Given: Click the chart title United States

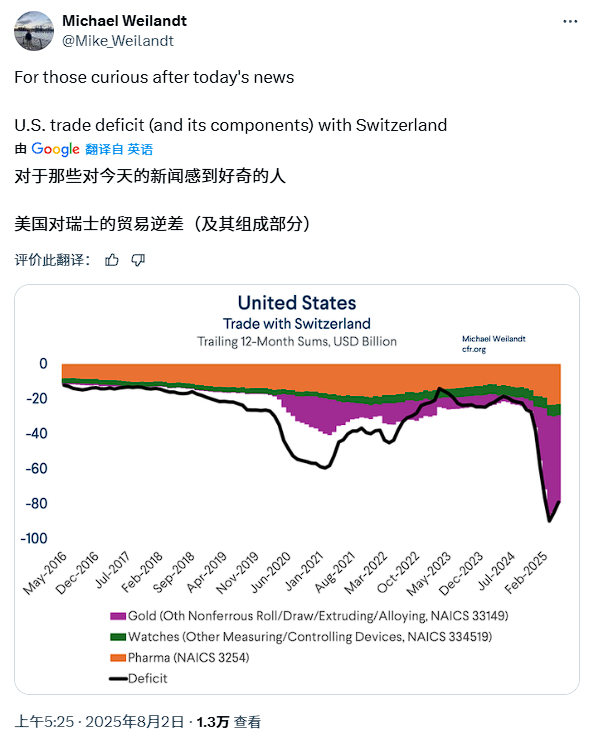Looking at the screenshot, I should (x=297, y=303).
